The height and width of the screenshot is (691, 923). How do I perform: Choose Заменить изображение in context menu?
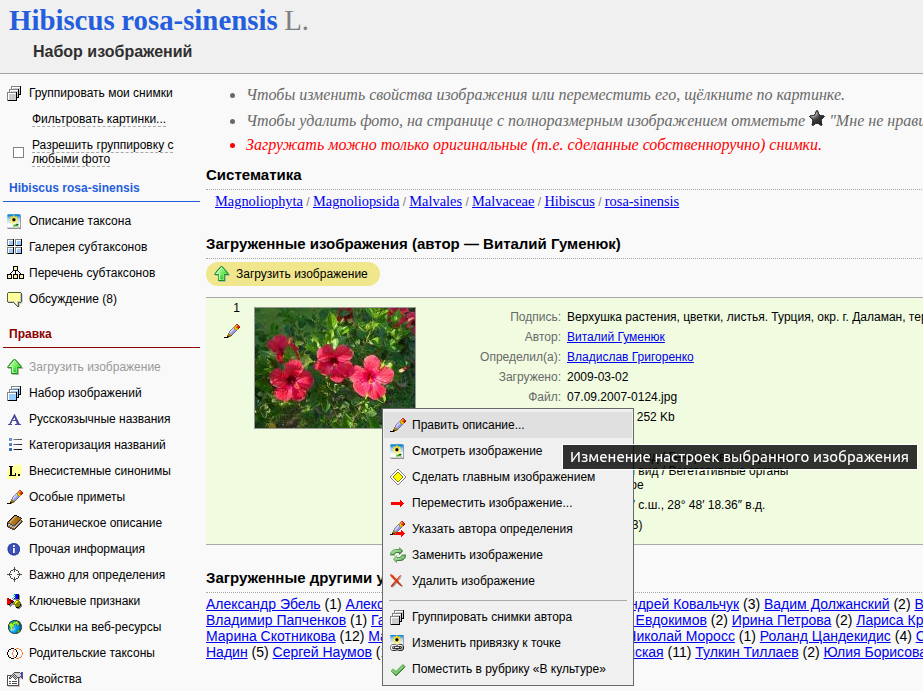pyautogui.click(x=508, y=554)
